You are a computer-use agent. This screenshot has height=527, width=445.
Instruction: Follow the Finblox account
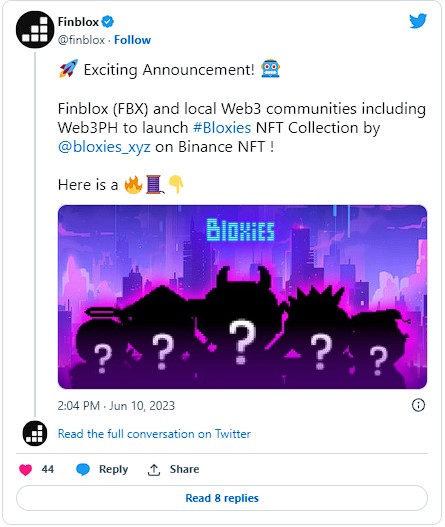[x=132, y=40]
